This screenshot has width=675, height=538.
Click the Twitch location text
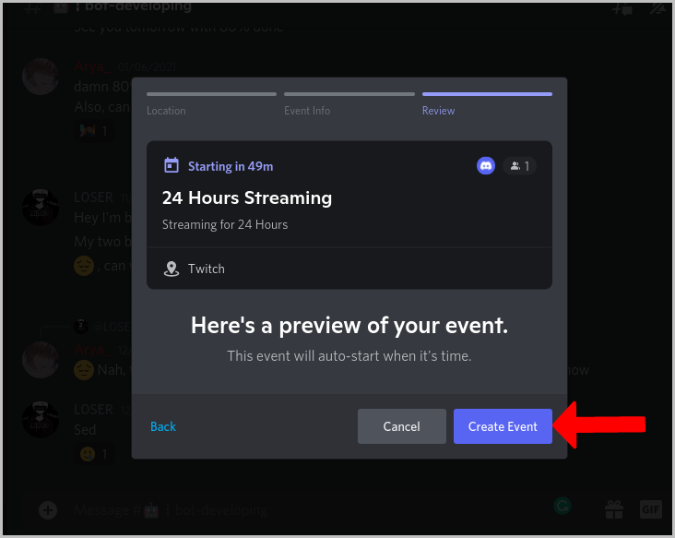point(206,269)
